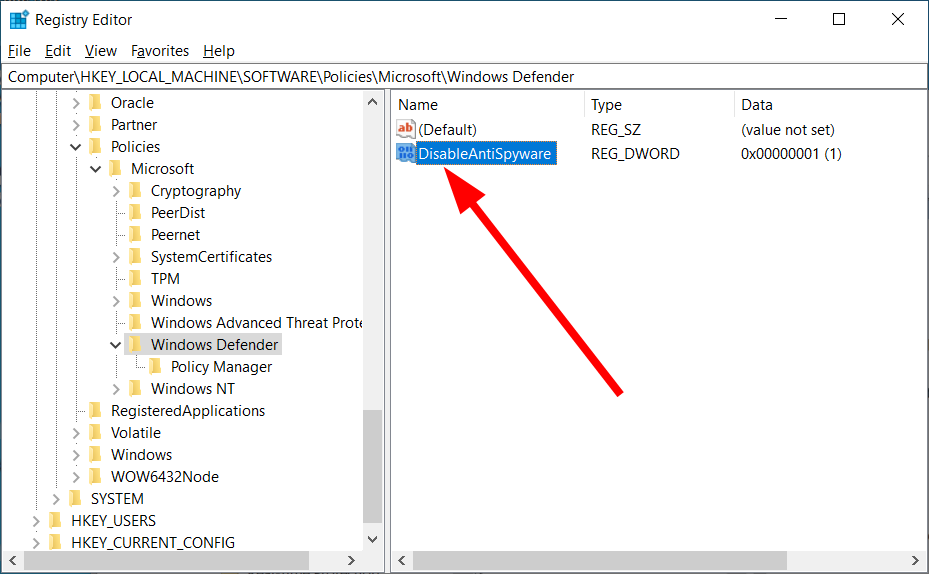Collapse the Windows Defender key
Image resolution: width=929 pixels, height=574 pixels.
tap(116, 345)
